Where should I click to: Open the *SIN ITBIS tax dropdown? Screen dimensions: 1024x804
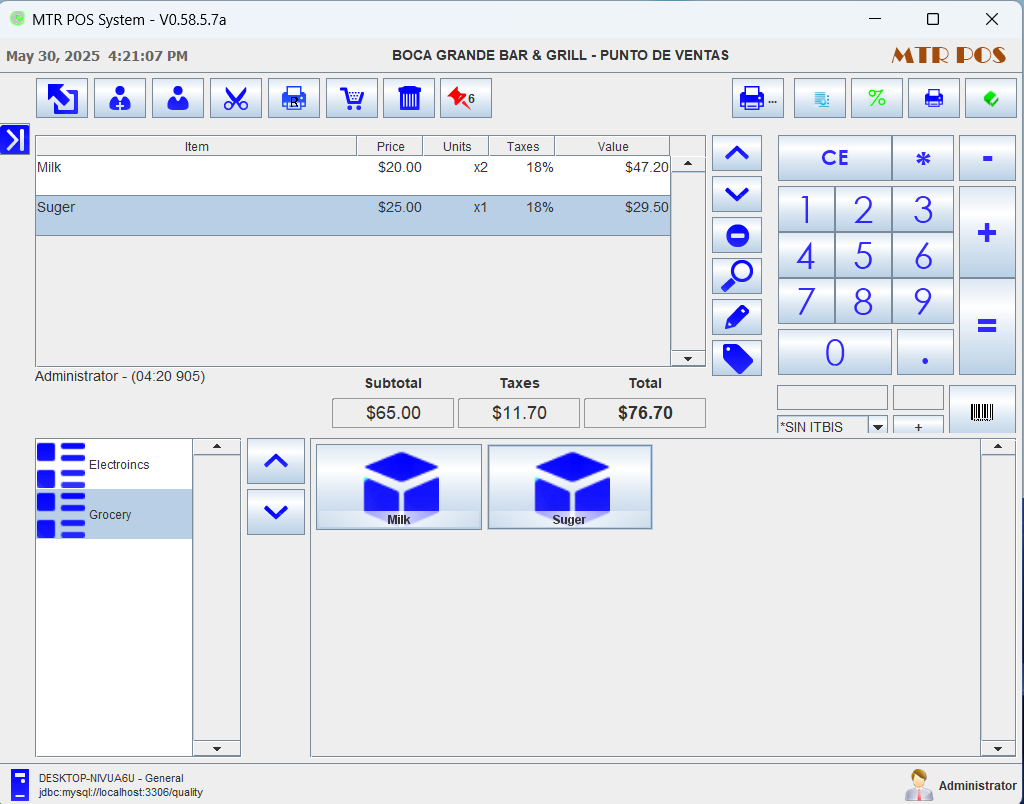[878, 426]
